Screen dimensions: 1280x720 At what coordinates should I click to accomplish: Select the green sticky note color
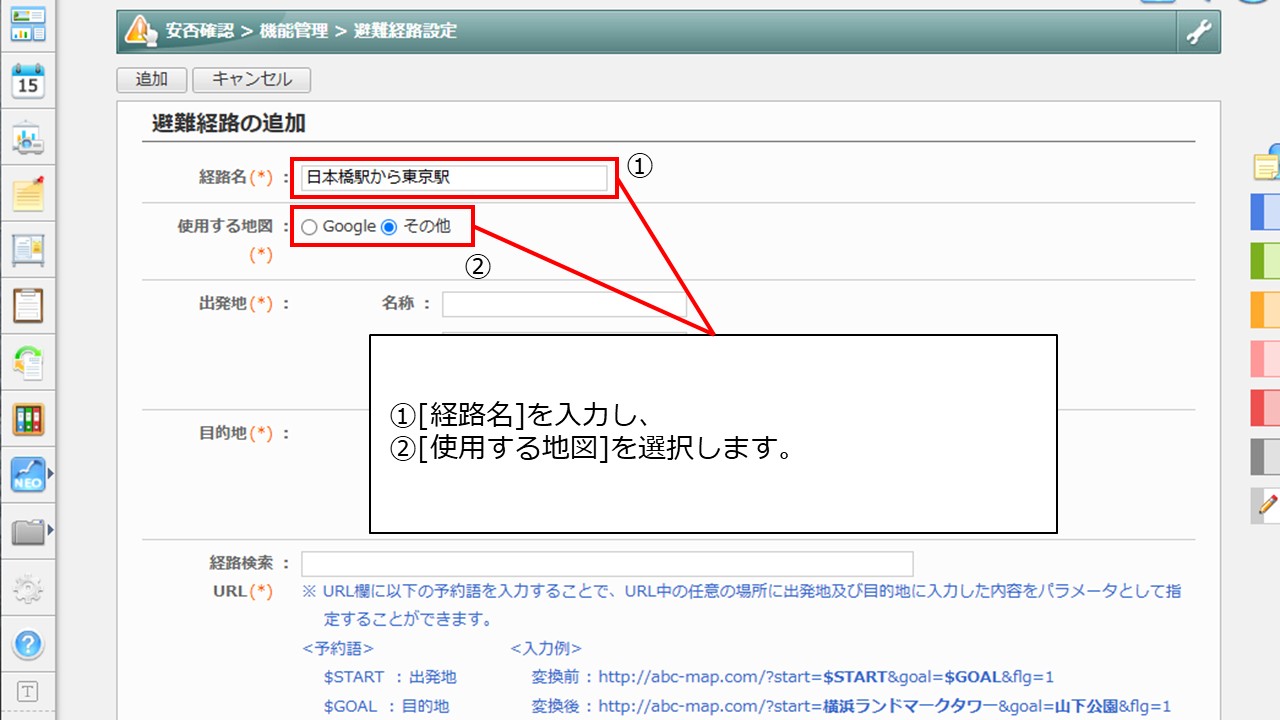tap(1266, 261)
